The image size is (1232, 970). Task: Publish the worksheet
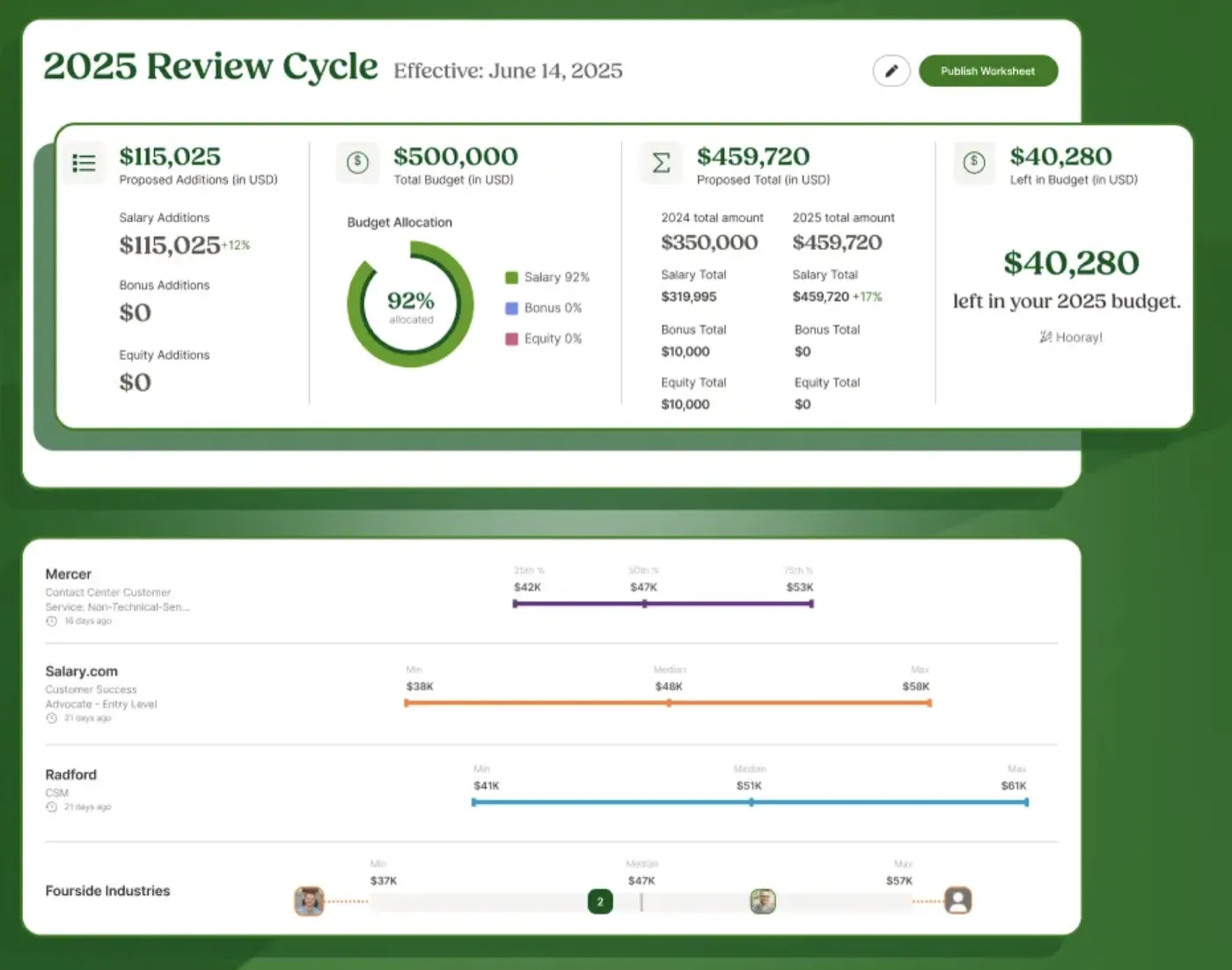click(987, 70)
